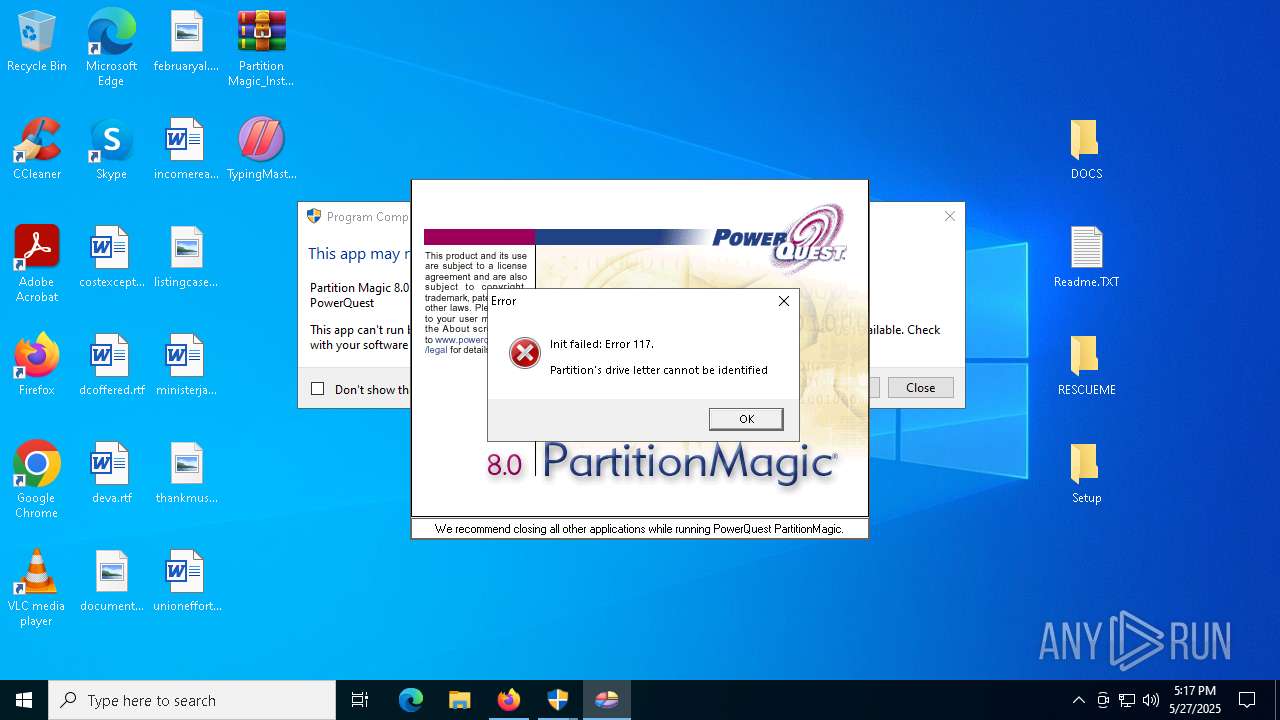1280x720 pixels.
Task: Select the Partition Magic_Inst archive icon
Action: [x=261, y=48]
